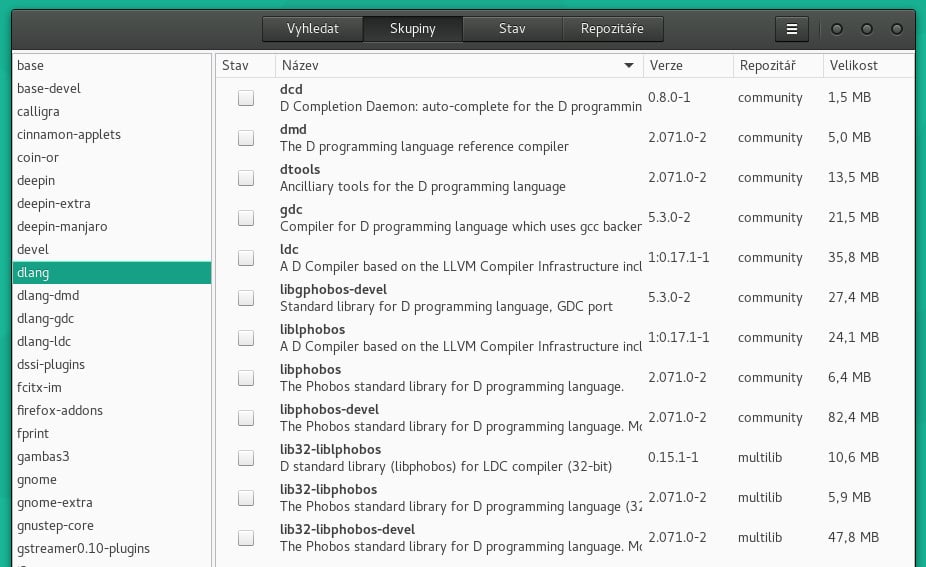Tick the checkbox for libgphobos-devel package
The height and width of the screenshot is (567, 926).
click(246, 298)
